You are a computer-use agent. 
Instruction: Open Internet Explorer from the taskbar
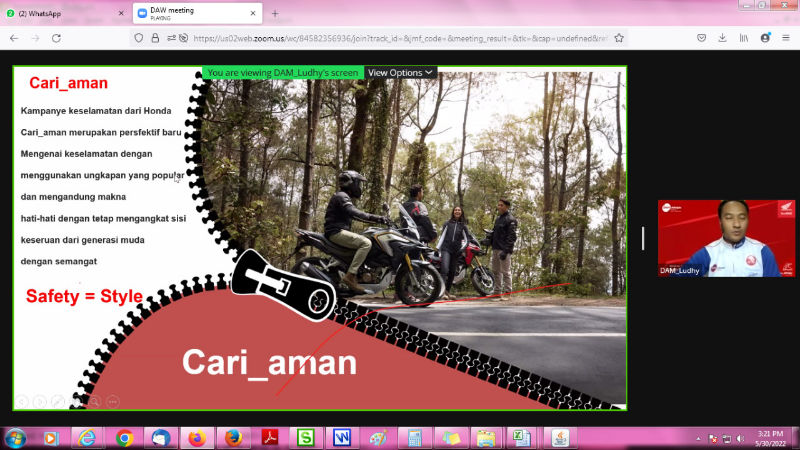pos(87,438)
